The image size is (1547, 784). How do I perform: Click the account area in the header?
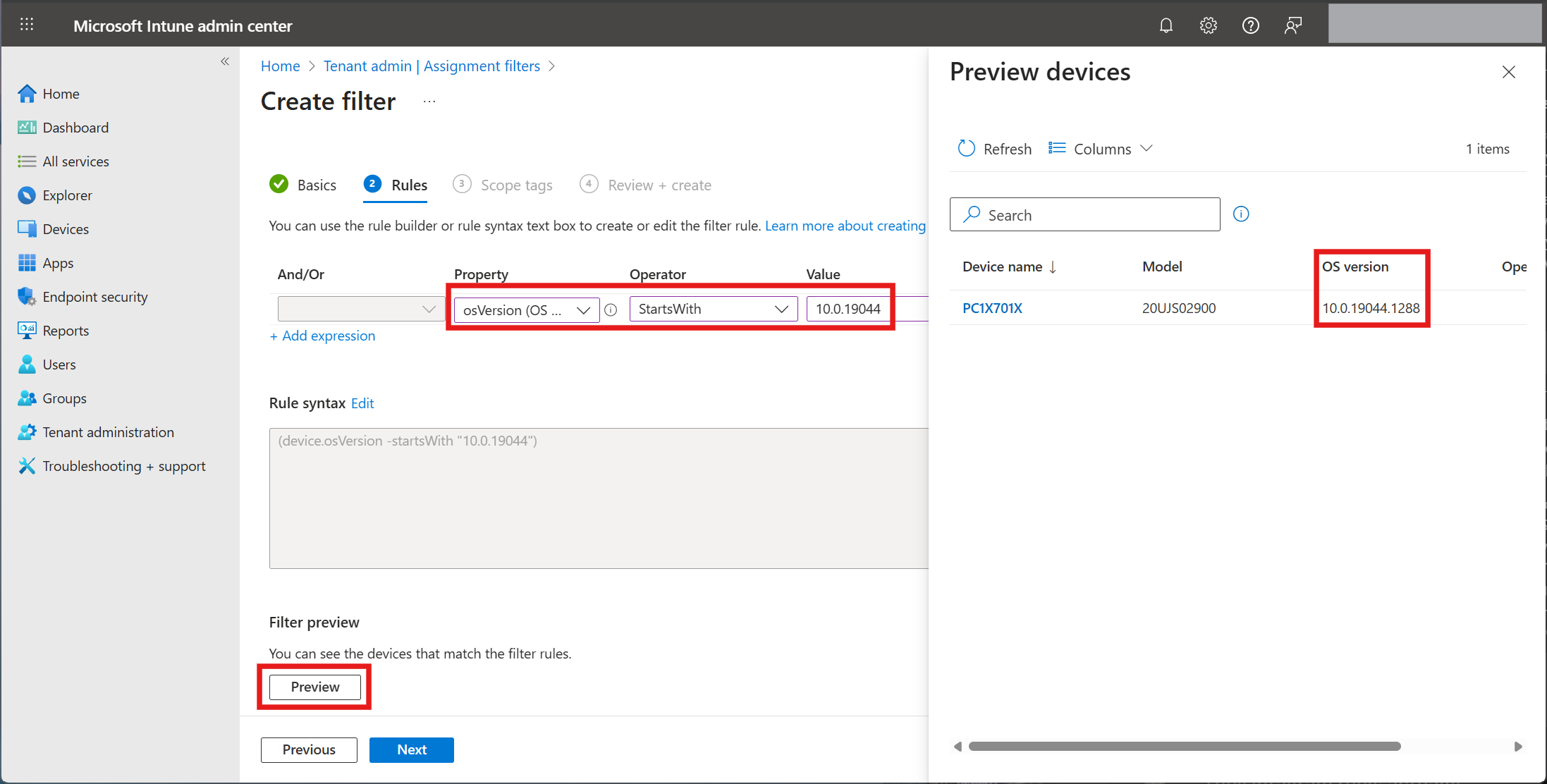point(1434,23)
